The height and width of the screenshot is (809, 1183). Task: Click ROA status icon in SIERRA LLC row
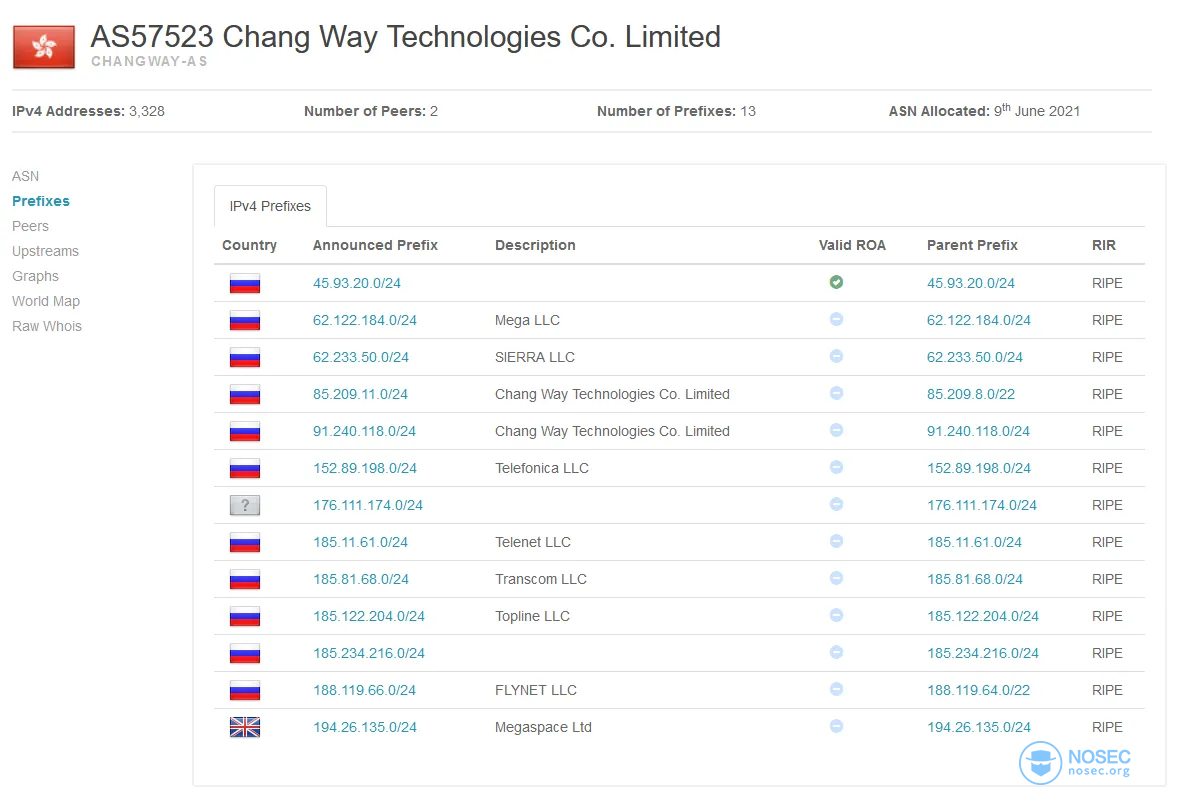[836, 356]
